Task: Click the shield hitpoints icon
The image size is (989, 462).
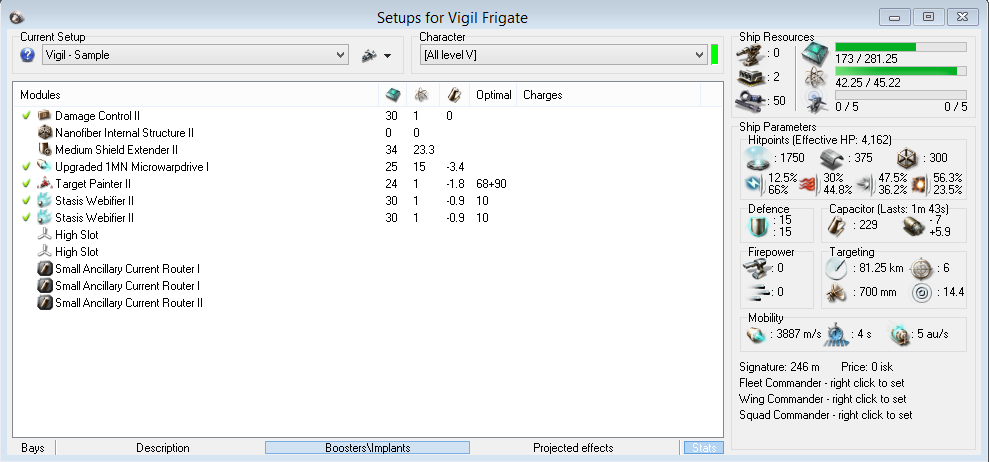Action: pos(757,158)
